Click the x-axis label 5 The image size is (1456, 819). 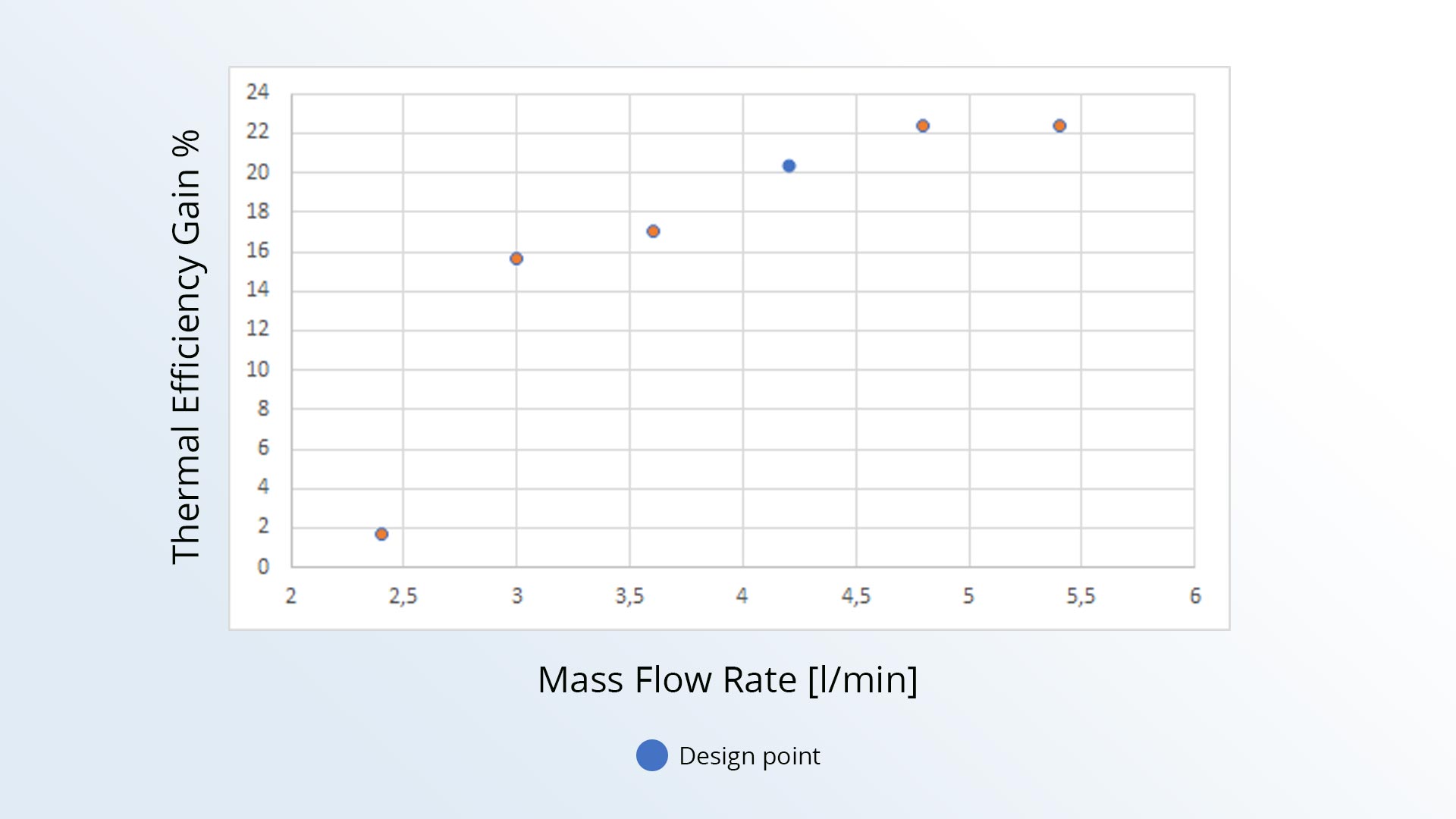(968, 596)
